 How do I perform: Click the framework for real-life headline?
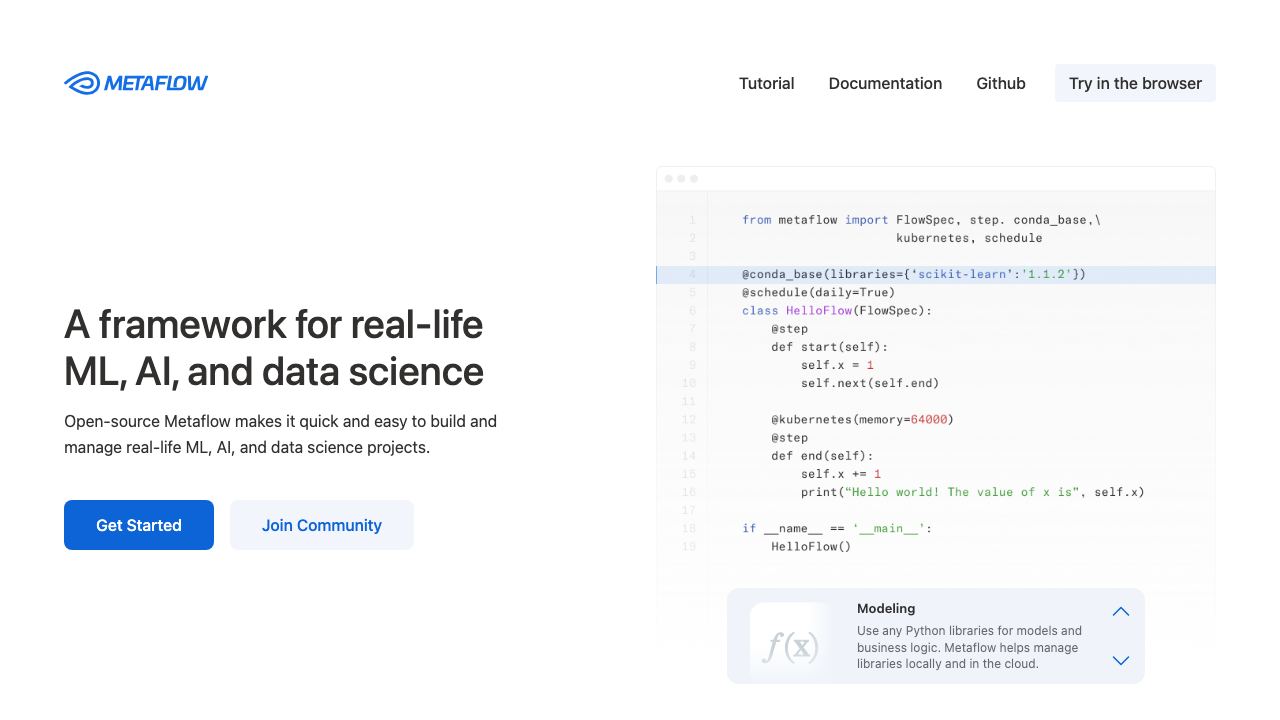pyautogui.click(x=274, y=348)
